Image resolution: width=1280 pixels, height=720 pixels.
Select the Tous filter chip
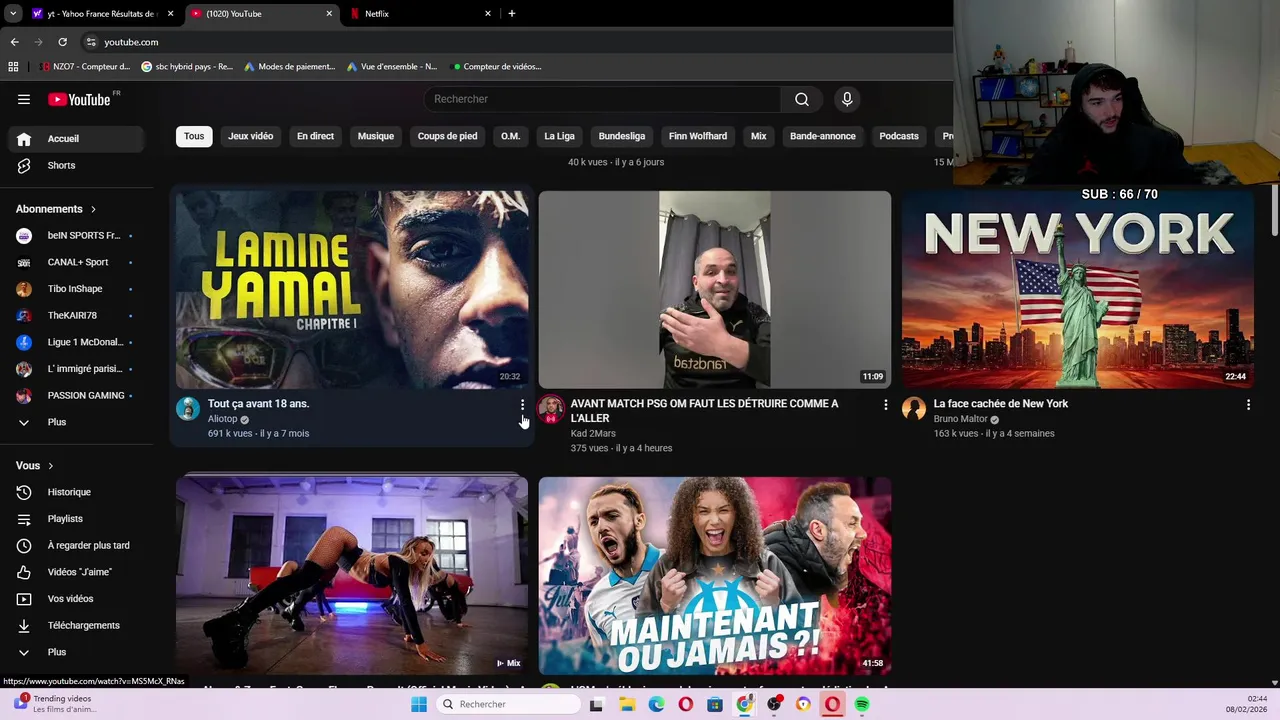[194, 136]
